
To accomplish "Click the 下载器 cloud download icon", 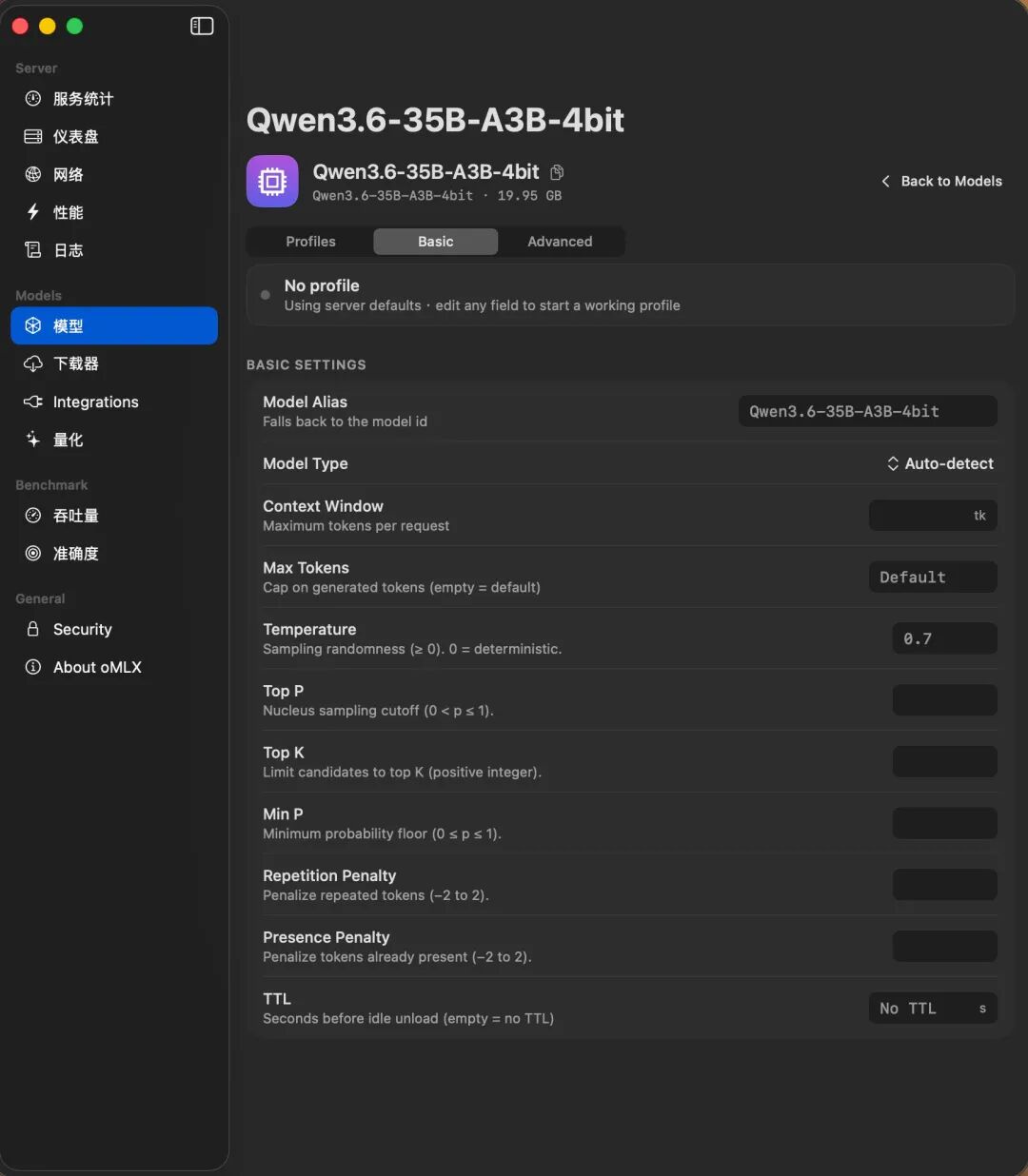I will tap(33, 364).
